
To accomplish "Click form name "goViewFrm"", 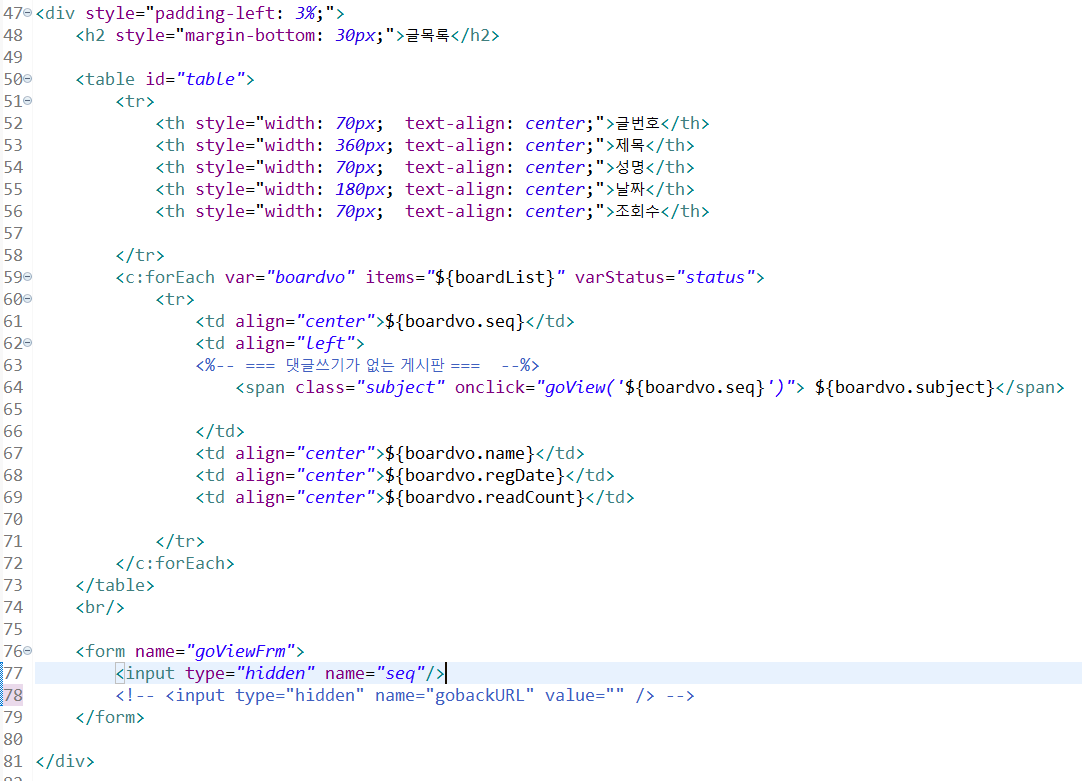I will click(241, 651).
